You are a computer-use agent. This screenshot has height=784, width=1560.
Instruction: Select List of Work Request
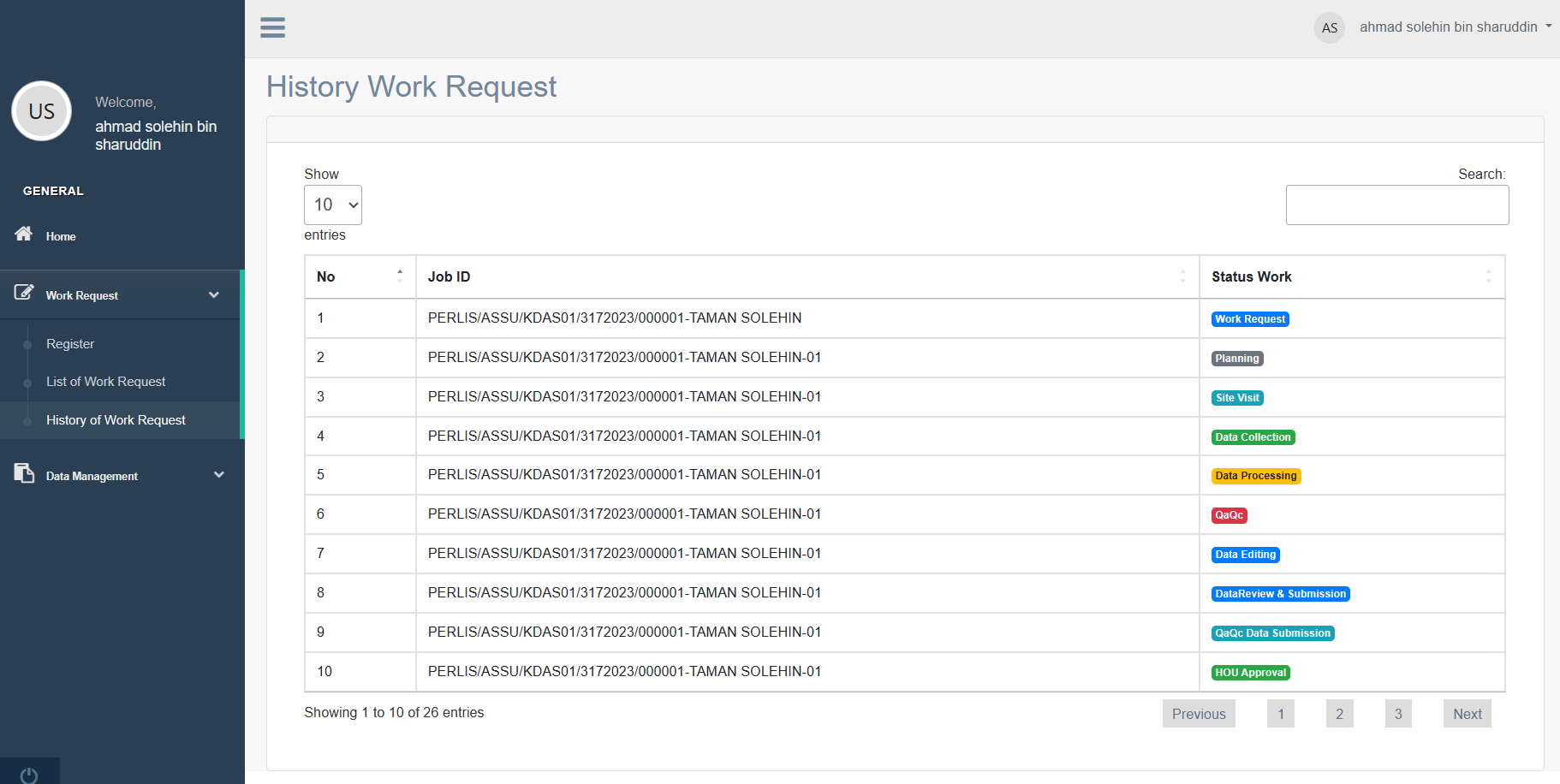coord(106,382)
